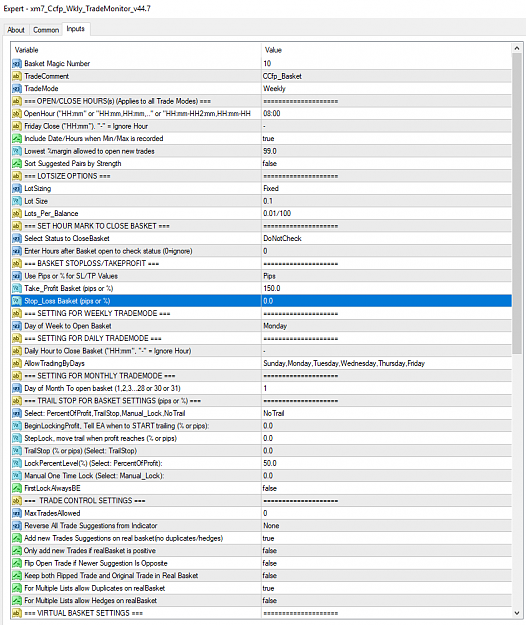Switch to the About tab
The image size is (526, 625).
pos(16,30)
